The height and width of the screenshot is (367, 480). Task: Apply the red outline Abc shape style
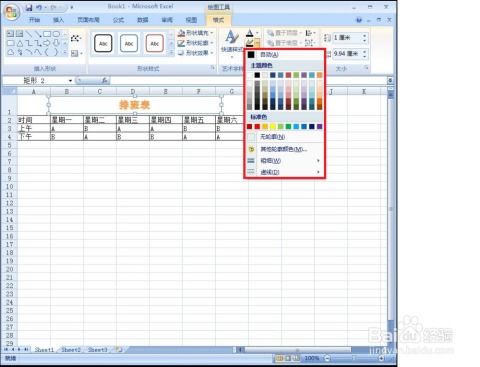[x=154, y=43]
